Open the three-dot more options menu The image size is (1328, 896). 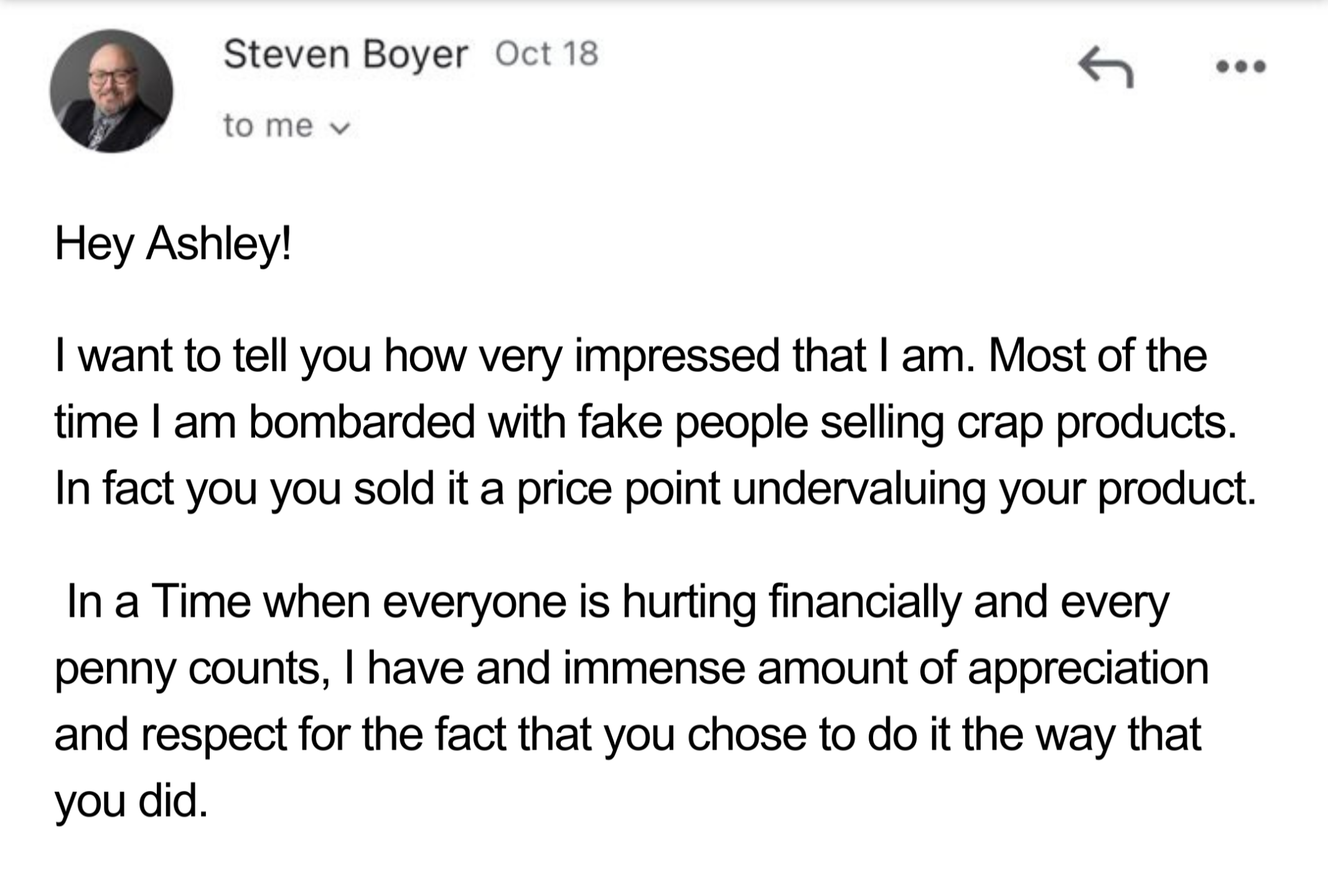point(1241,66)
